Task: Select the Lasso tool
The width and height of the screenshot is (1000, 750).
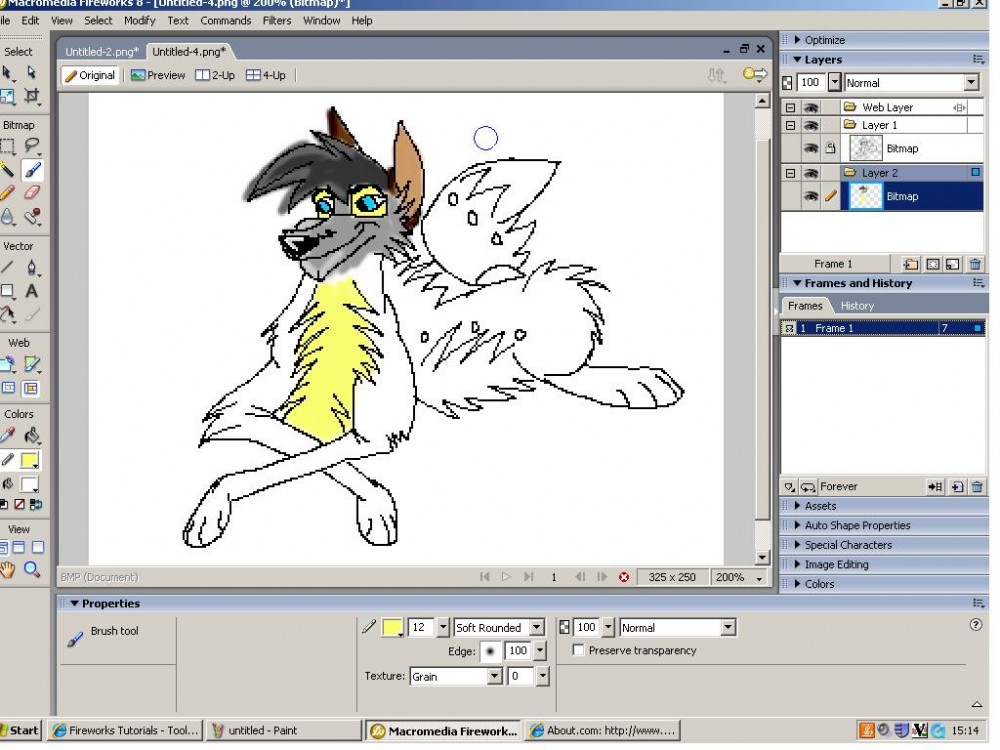Action: pyautogui.click(x=31, y=146)
